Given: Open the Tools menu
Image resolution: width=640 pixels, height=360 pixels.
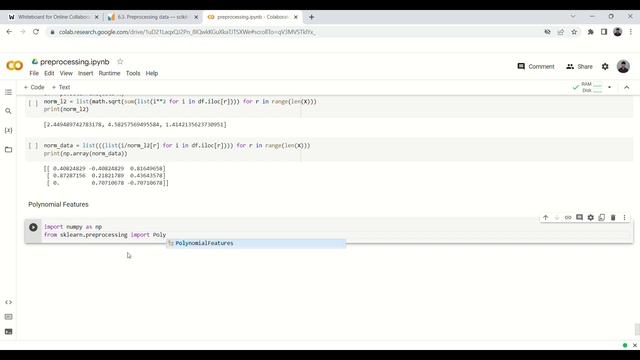Looking at the screenshot, I should click(133, 73).
